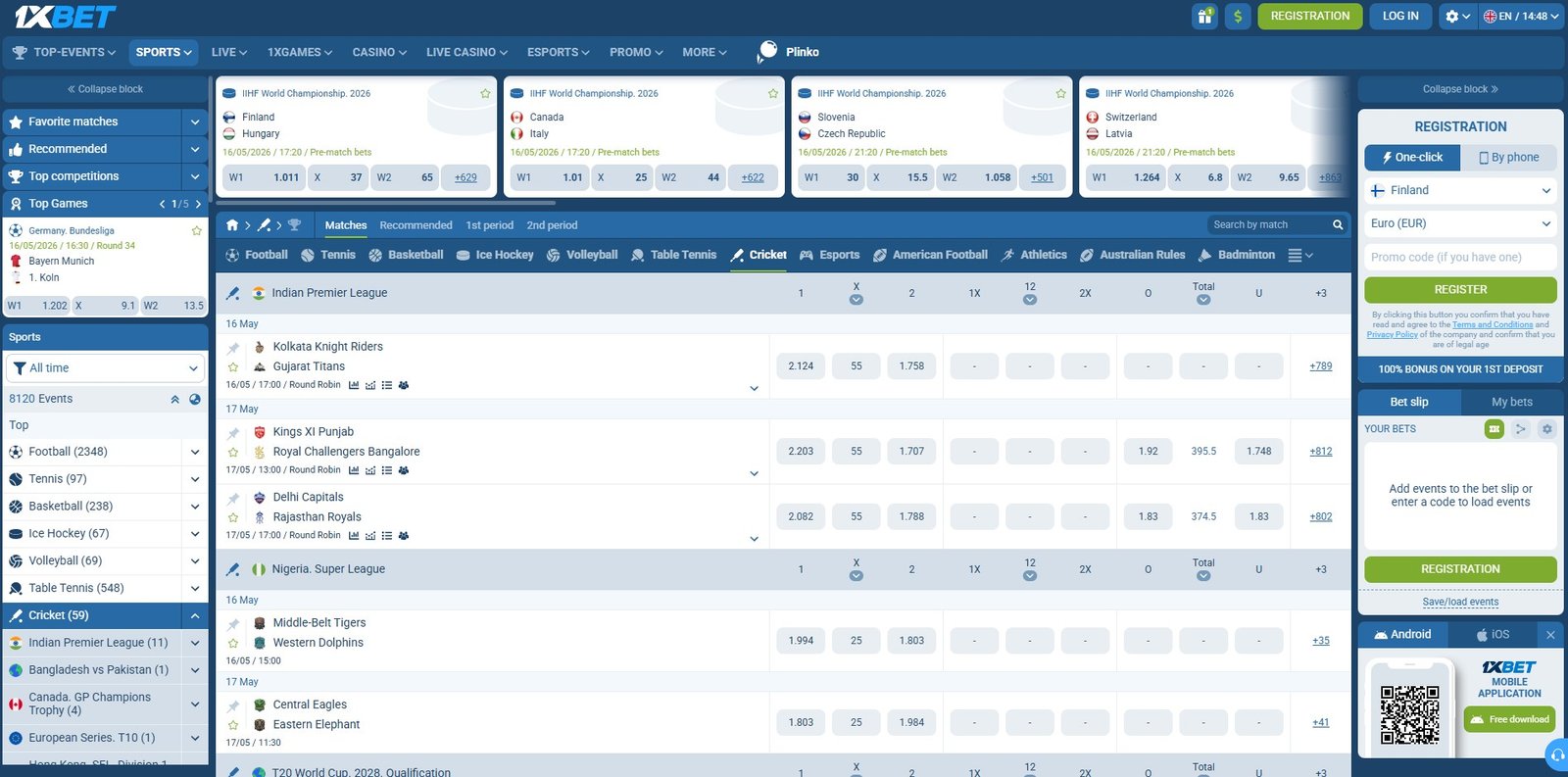Switch registration to By phone tab
This screenshot has height=777, width=1568.
pyautogui.click(x=1508, y=158)
